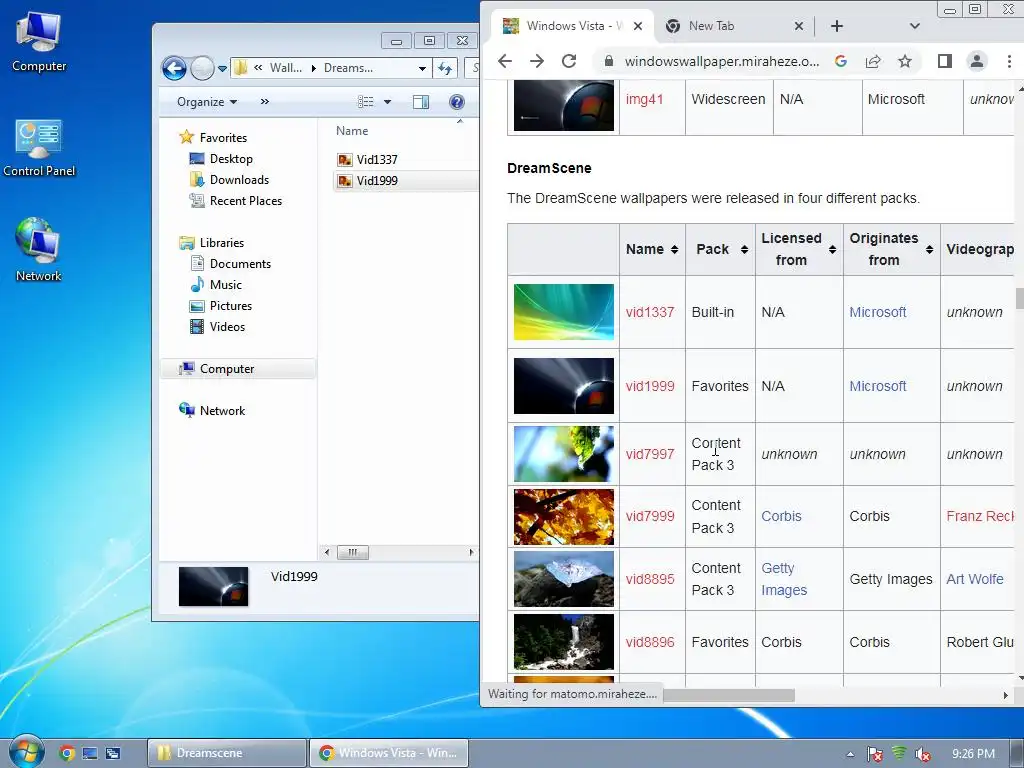Select Favorites in the navigation pane

click(223, 138)
